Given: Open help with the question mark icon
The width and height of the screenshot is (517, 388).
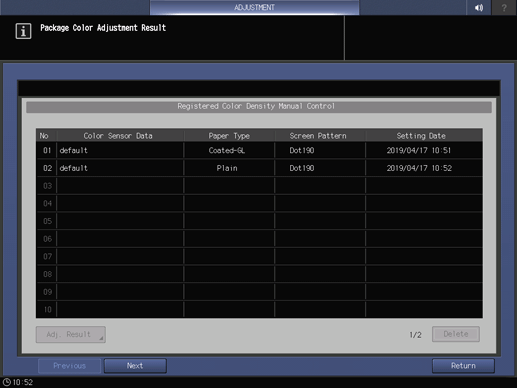Looking at the screenshot, I should click(504, 7).
